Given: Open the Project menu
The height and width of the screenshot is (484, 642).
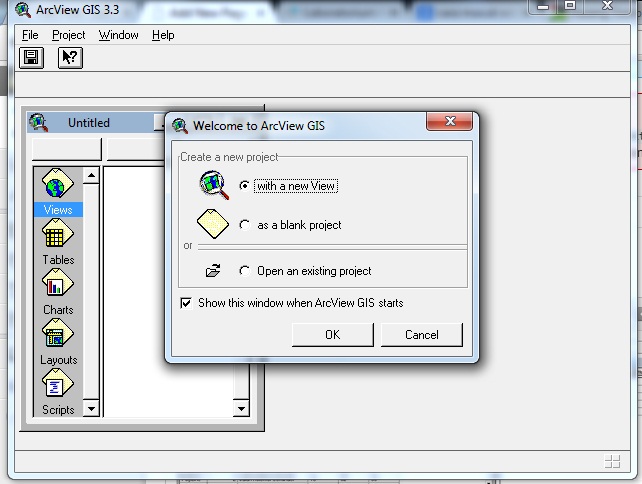Looking at the screenshot, I should coord(68,35).
